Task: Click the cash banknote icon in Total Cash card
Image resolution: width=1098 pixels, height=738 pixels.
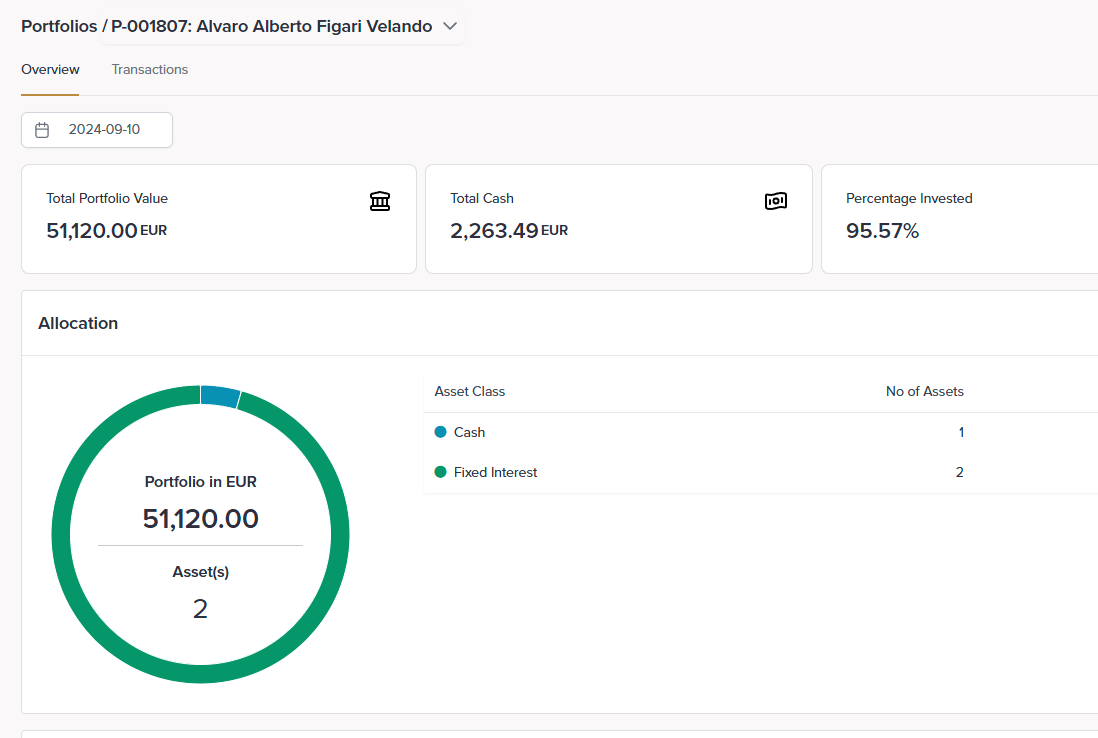Action: pos(776,201)
